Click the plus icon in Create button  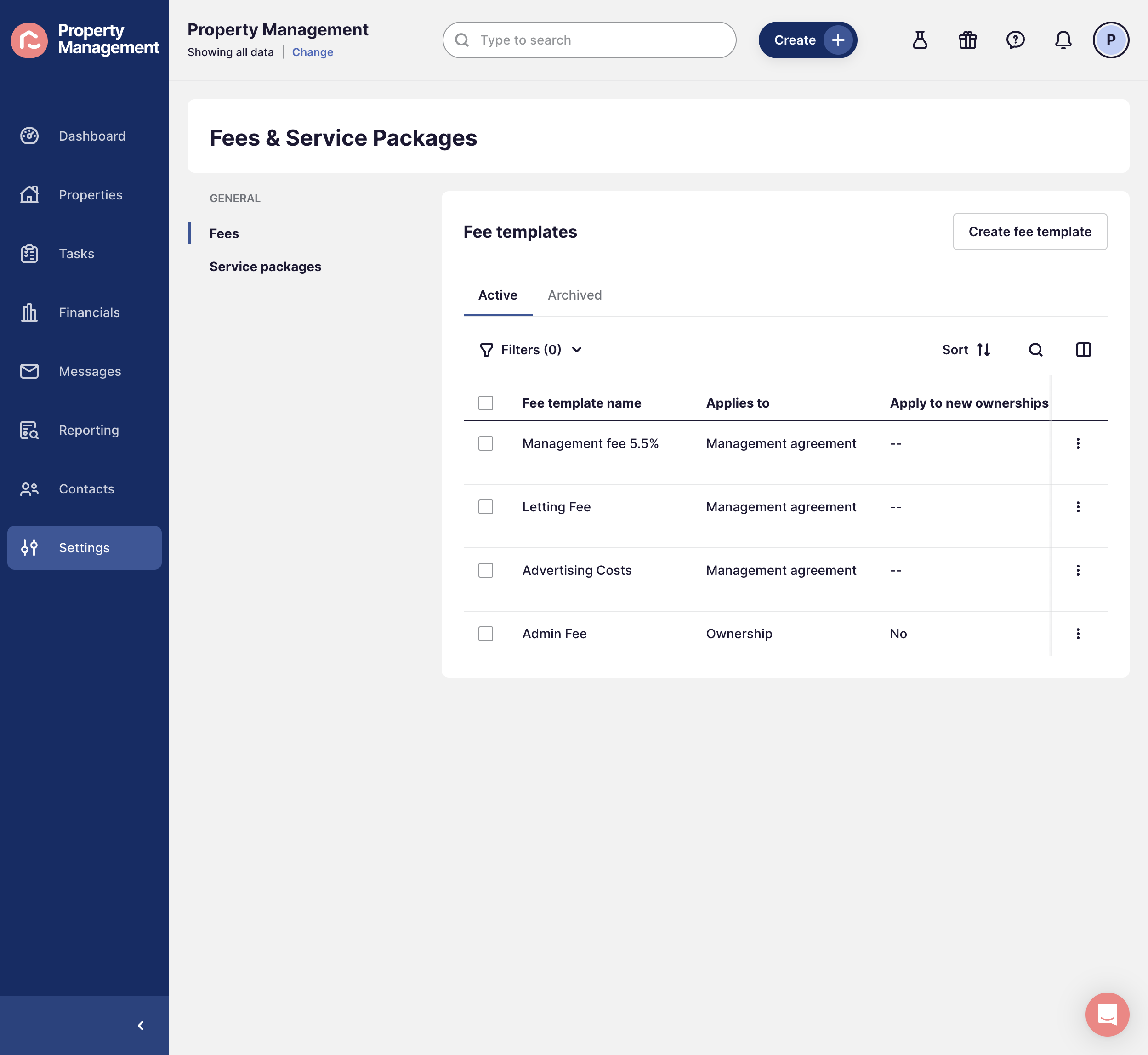(838, 40)
